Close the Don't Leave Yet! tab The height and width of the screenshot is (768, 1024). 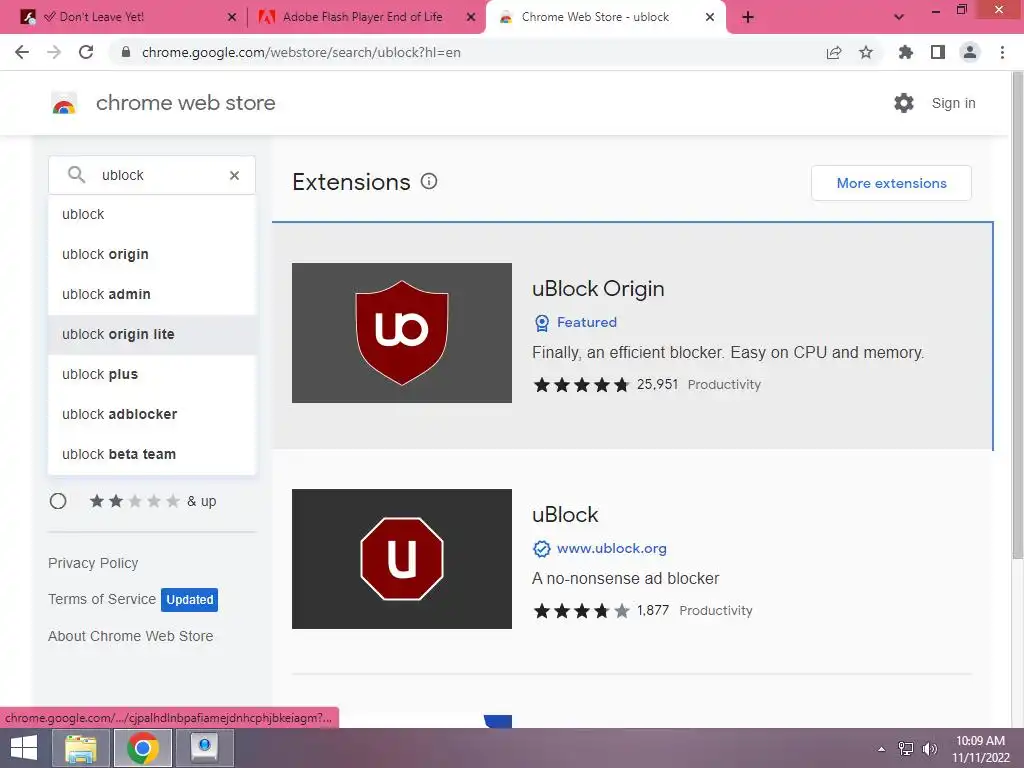pyautogui.click(x=232, y=17)
